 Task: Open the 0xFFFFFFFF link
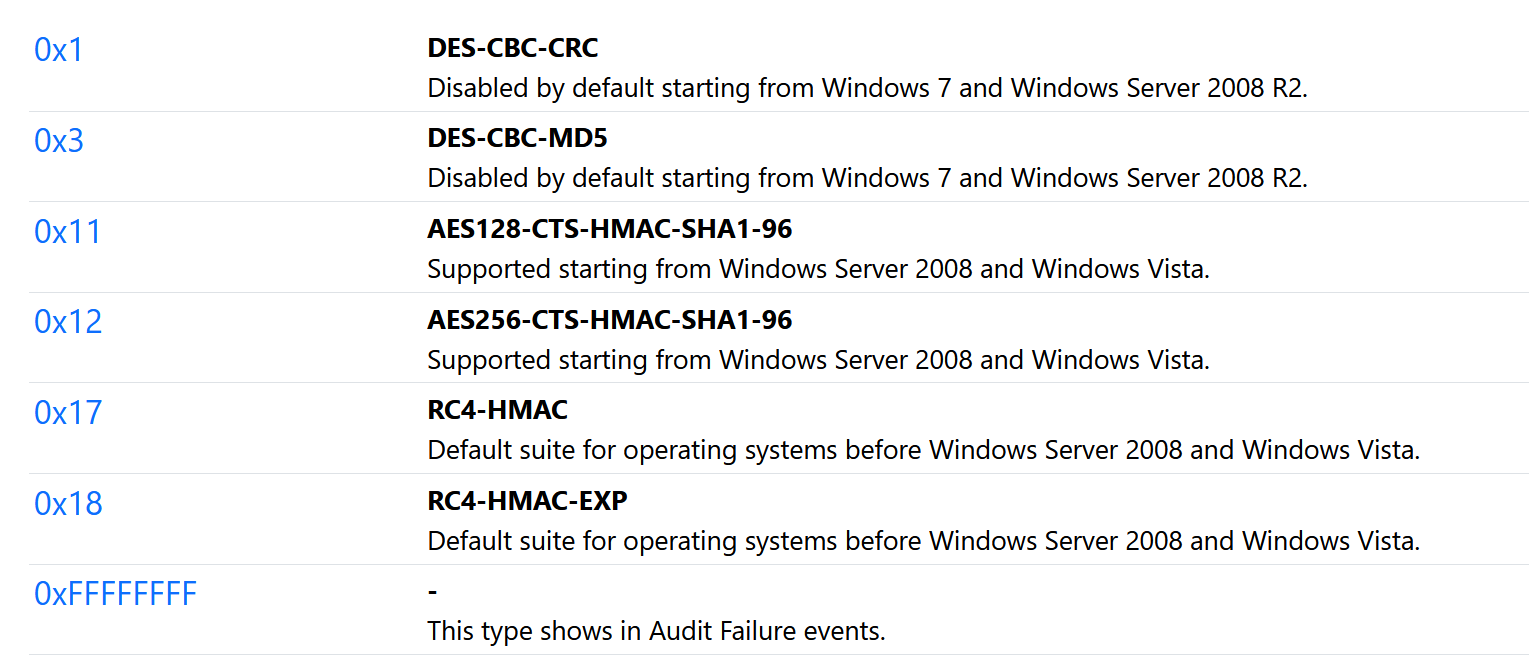pyautogui.click(x=115, y=595)
